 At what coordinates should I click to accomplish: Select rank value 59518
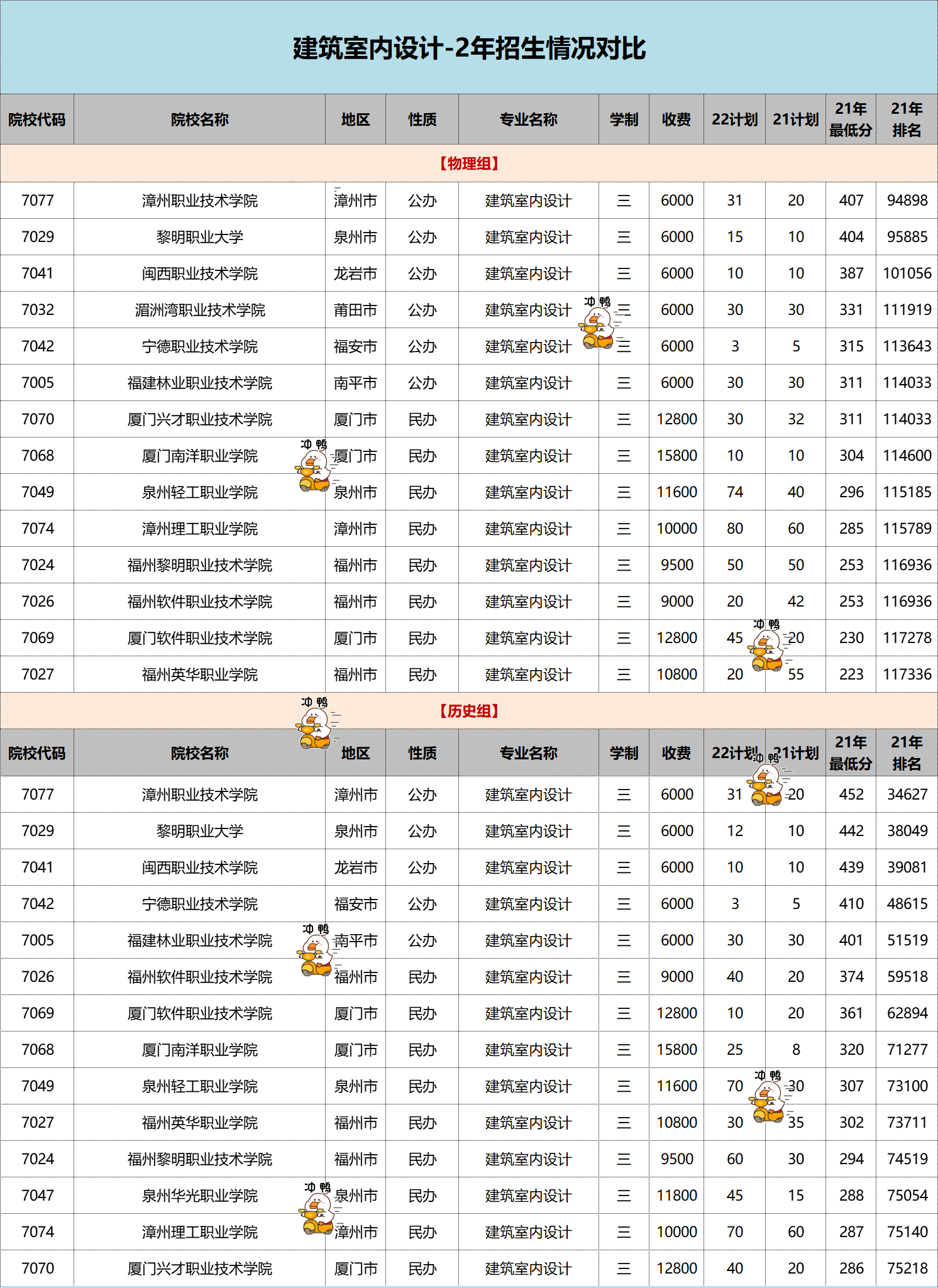(907, 977)
